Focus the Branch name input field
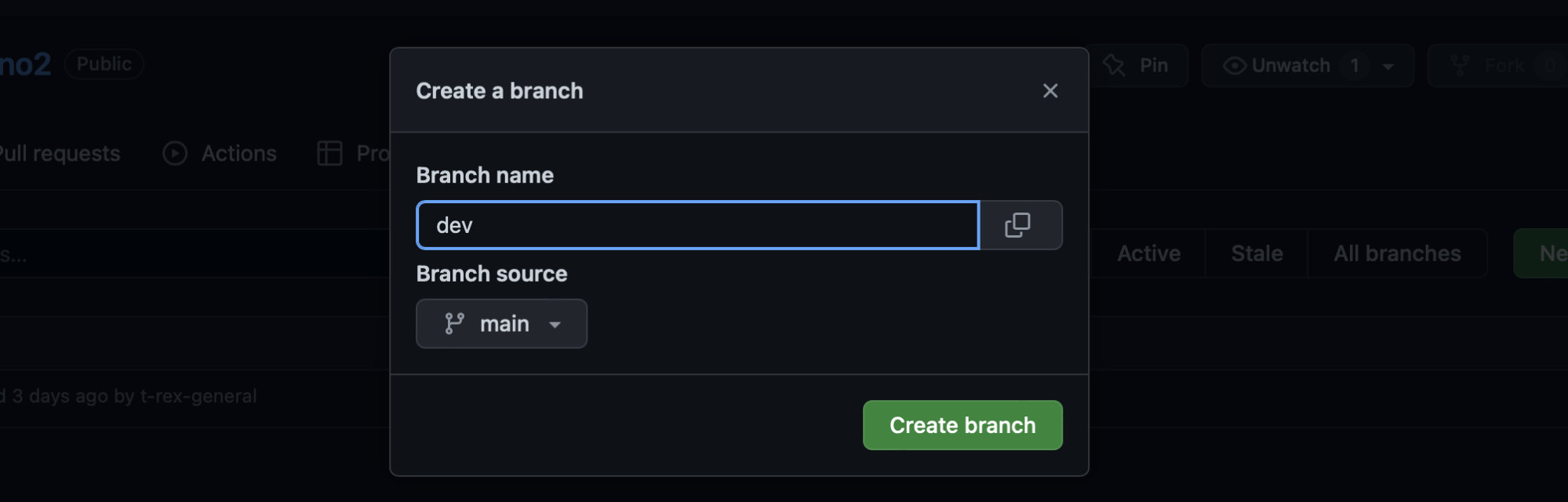The height and width of the screenshot is (502, 1568). coord(697,225)
